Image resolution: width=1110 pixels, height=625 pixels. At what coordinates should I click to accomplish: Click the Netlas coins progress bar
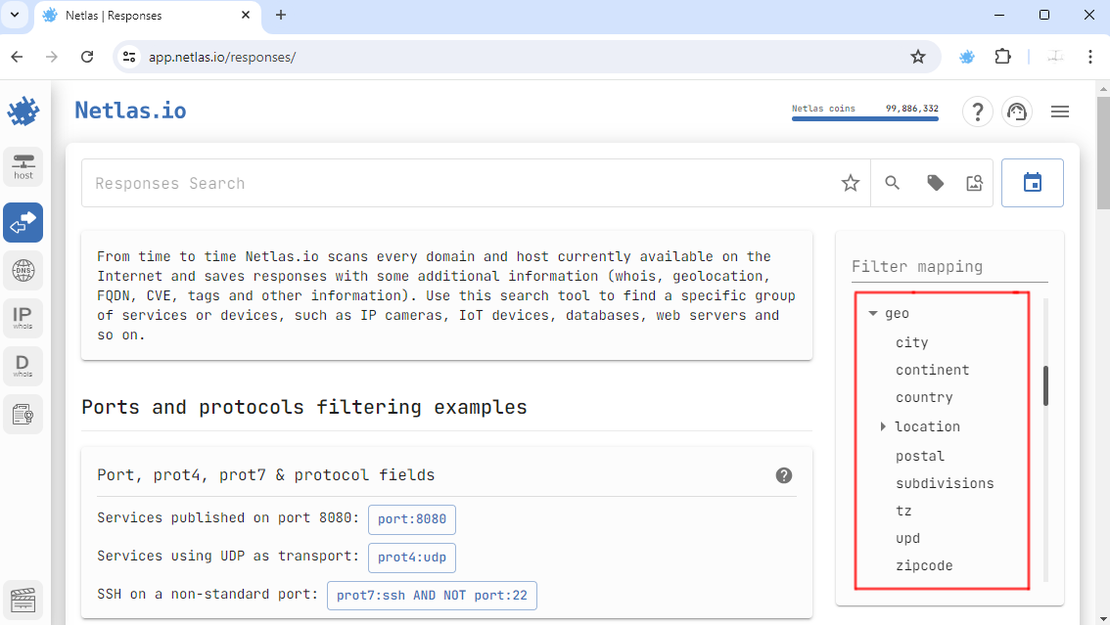point(864,118)
